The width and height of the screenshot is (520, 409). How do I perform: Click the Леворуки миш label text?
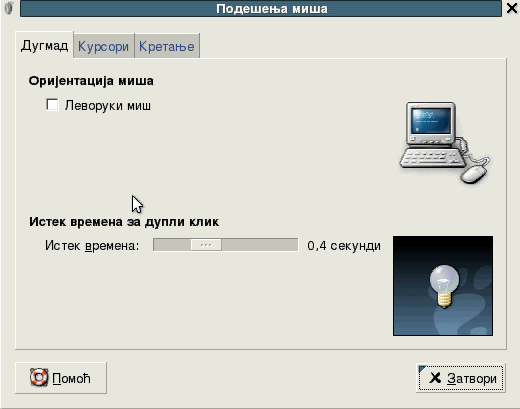pyautogui.click(x=108, y=106)
